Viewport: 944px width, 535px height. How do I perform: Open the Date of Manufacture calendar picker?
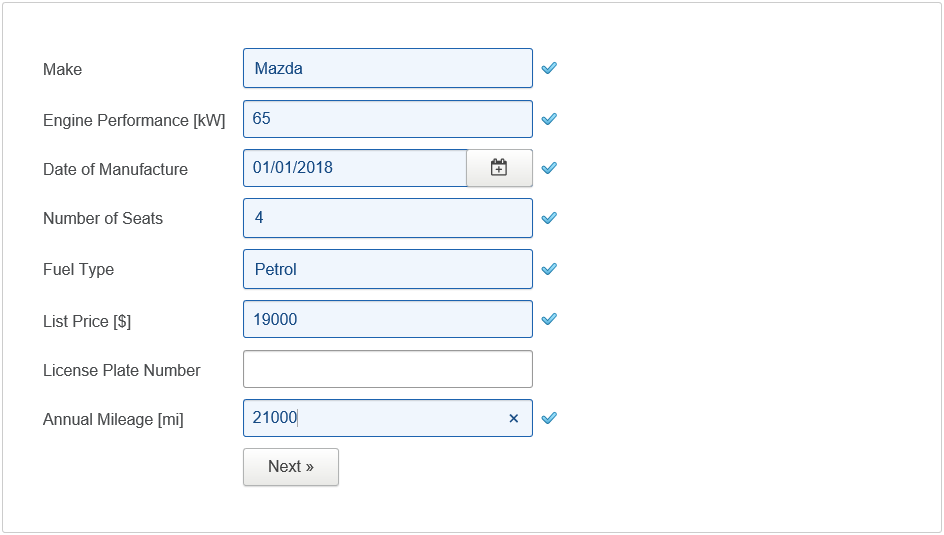click(x=499, y=168)
